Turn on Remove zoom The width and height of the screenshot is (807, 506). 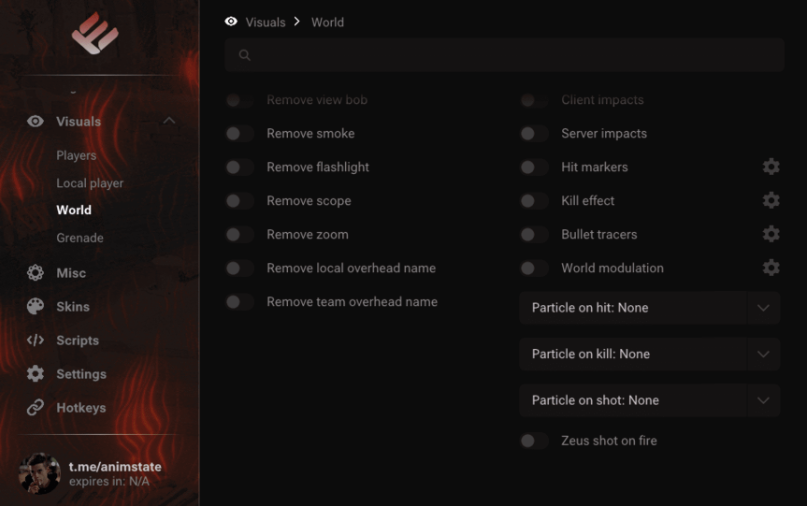pos(239,234)
